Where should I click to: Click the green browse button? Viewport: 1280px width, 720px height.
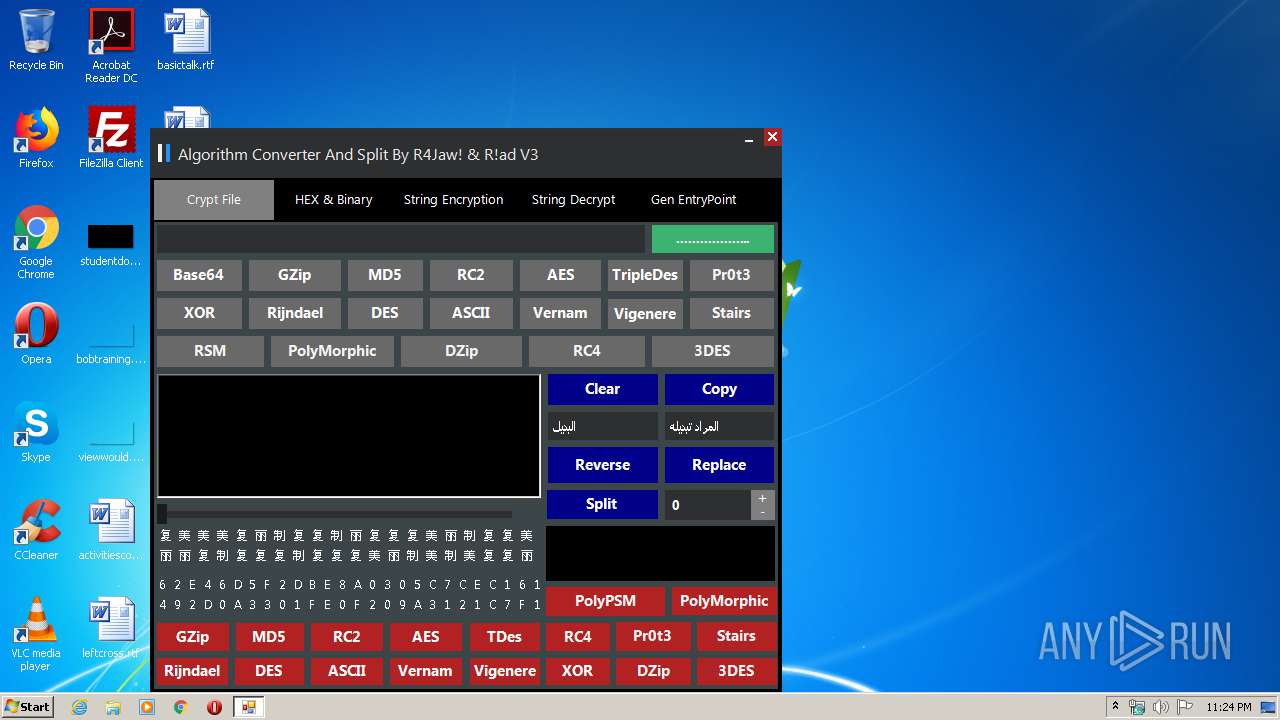(x=713, y=239)
